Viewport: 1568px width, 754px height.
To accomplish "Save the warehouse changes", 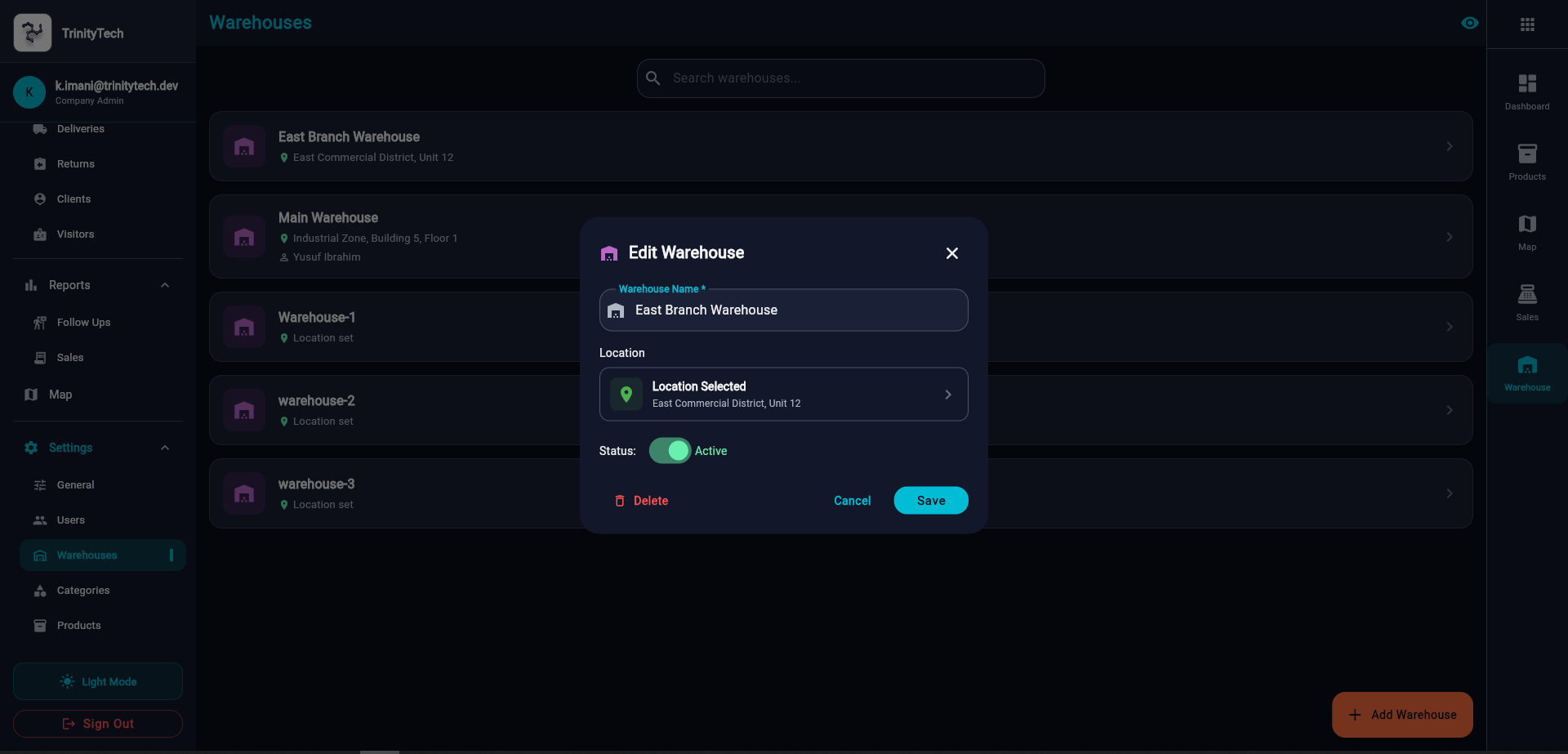I will [930, 501].
